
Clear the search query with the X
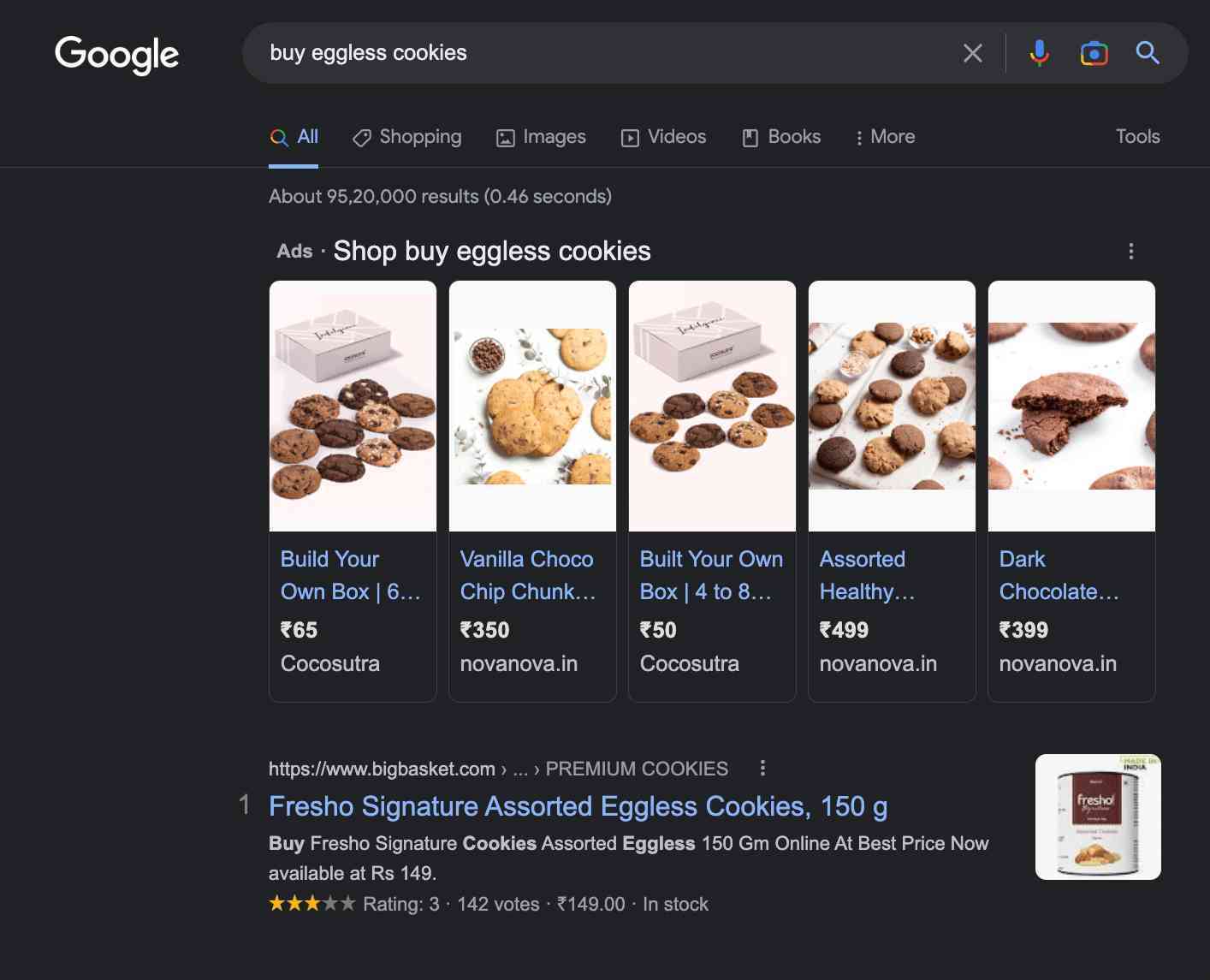[972, 53]
